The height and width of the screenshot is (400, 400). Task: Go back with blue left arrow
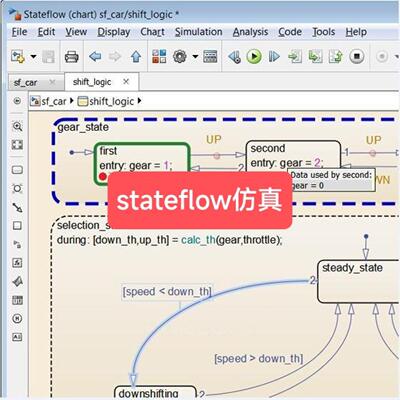[95, 56]
